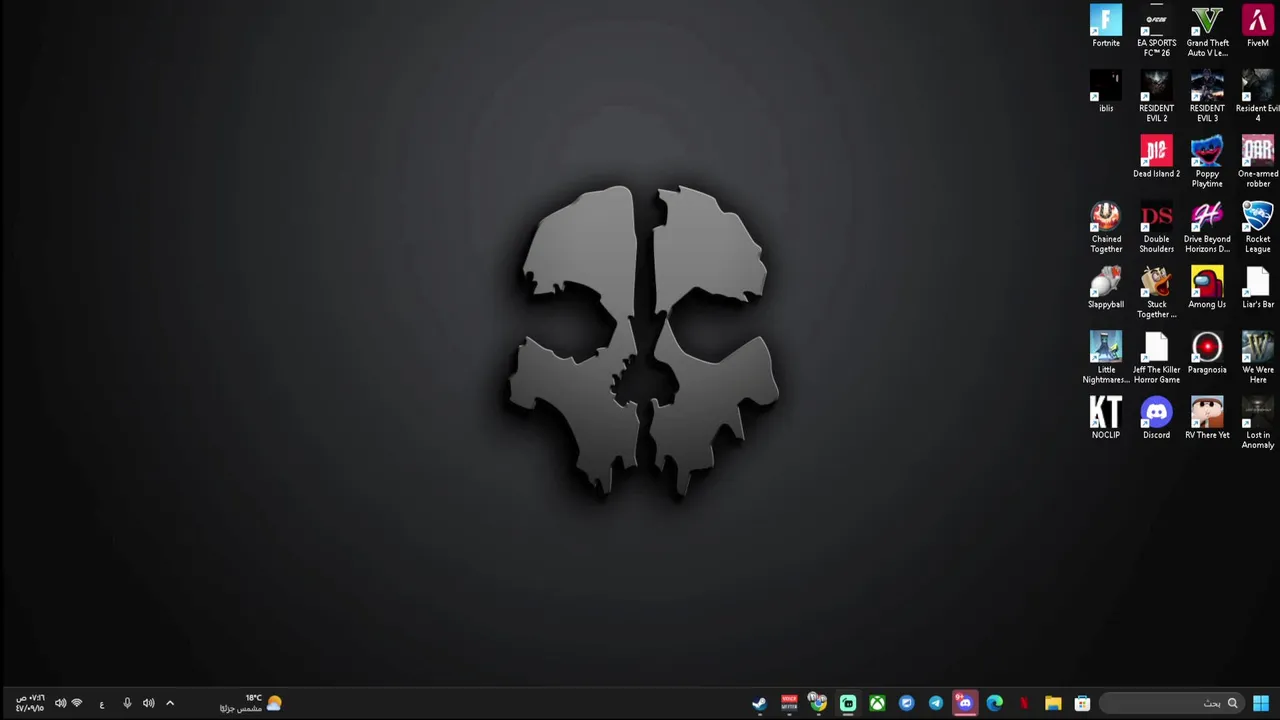Click the green Kick icon in taskbar
This screenshot has width=1280, height=720.
point(848,703)
